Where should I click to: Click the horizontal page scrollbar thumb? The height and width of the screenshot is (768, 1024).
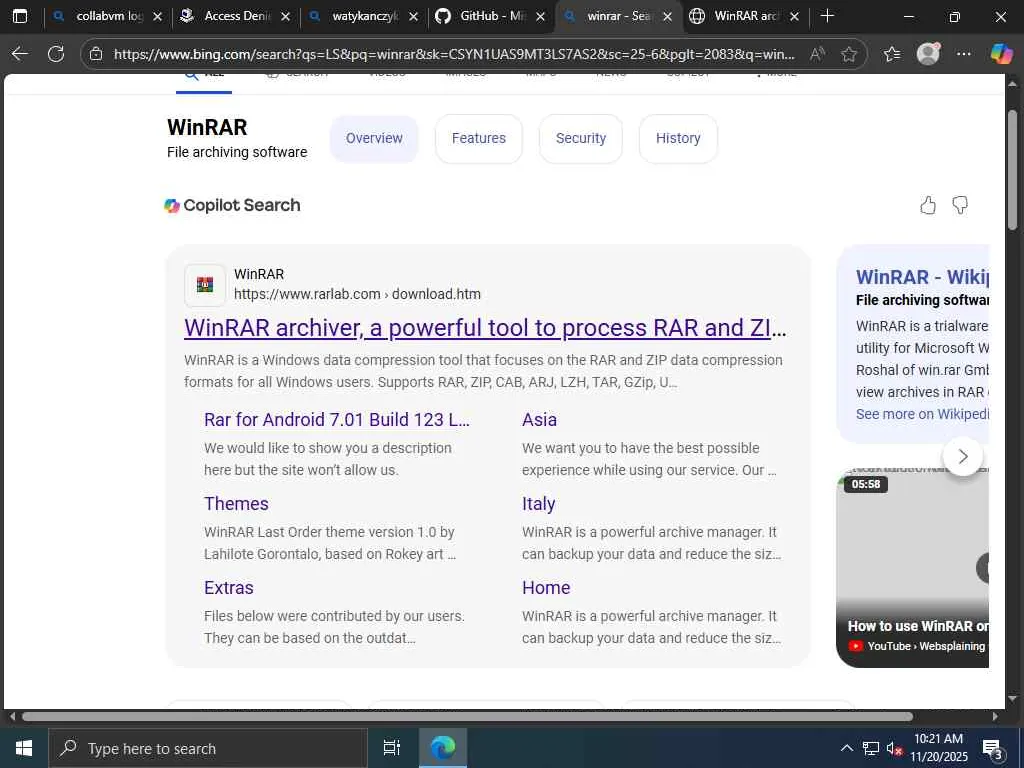tap(467, 716)
